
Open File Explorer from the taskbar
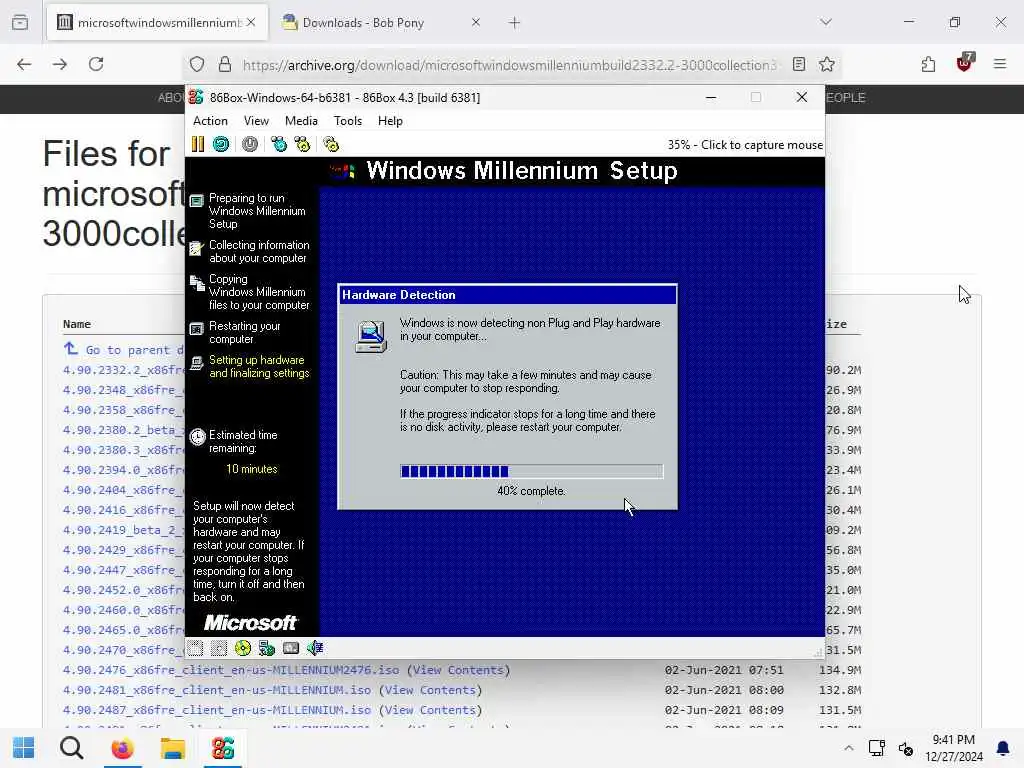173,748
